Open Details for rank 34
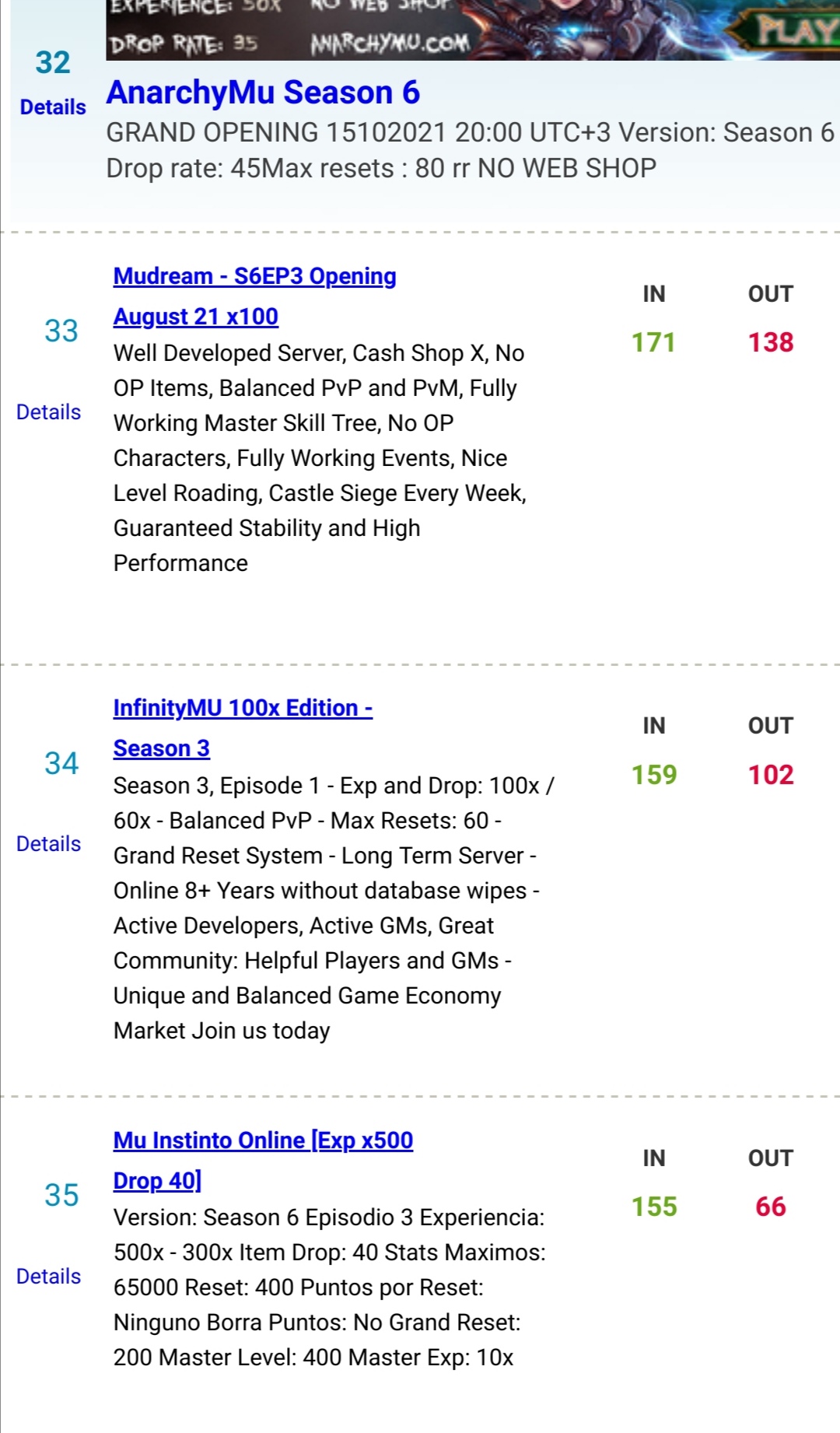The image size is (840, 1433). pos(48,844)
